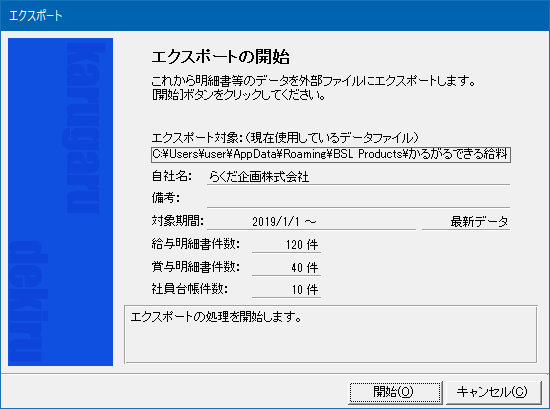Click the 備考 label

click(166, 198)
